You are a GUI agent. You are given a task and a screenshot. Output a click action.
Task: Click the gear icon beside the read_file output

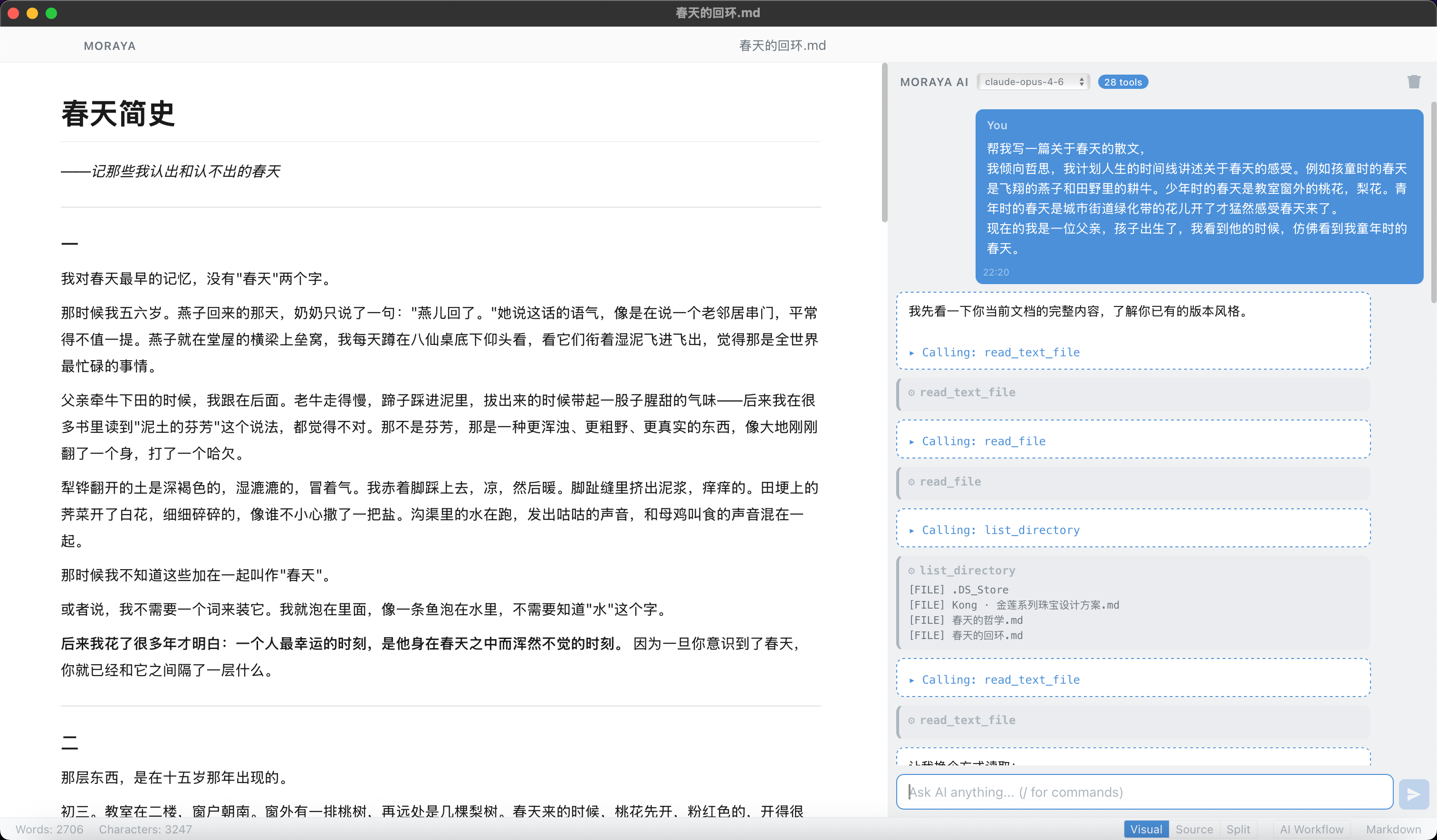coord(911,481)
